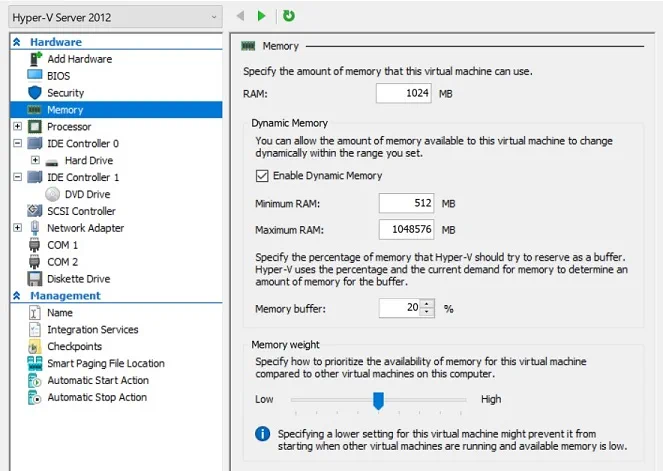Click the green Refresh icon in toolbar
Screen dimensions: 663x471
pyautogui.click(x=289, y=16)
